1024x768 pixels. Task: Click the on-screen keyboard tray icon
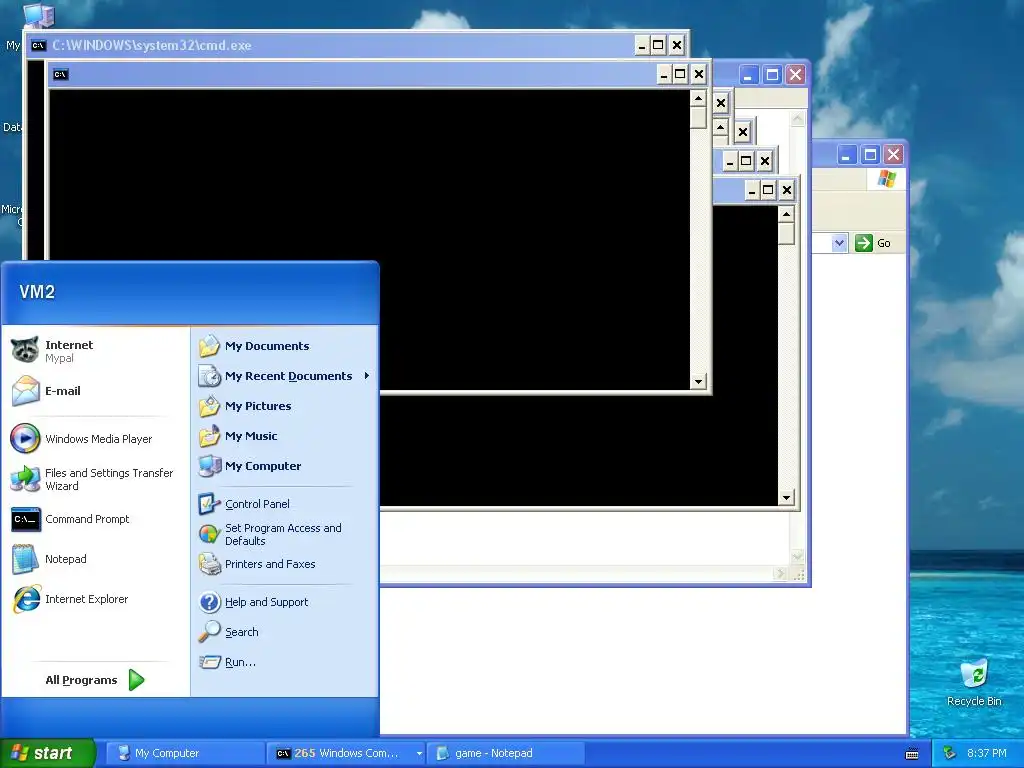[x=912, y=754]
